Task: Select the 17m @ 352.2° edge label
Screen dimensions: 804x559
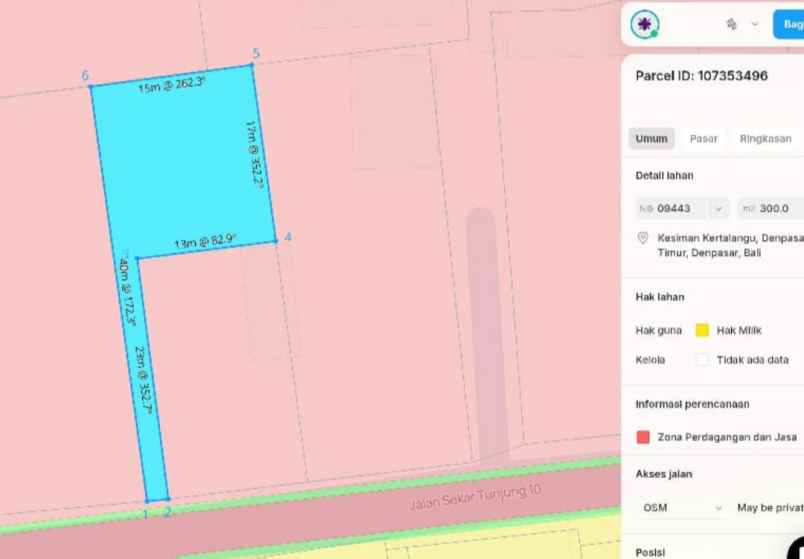Action: pyautogui.click(x=255, y=154)
